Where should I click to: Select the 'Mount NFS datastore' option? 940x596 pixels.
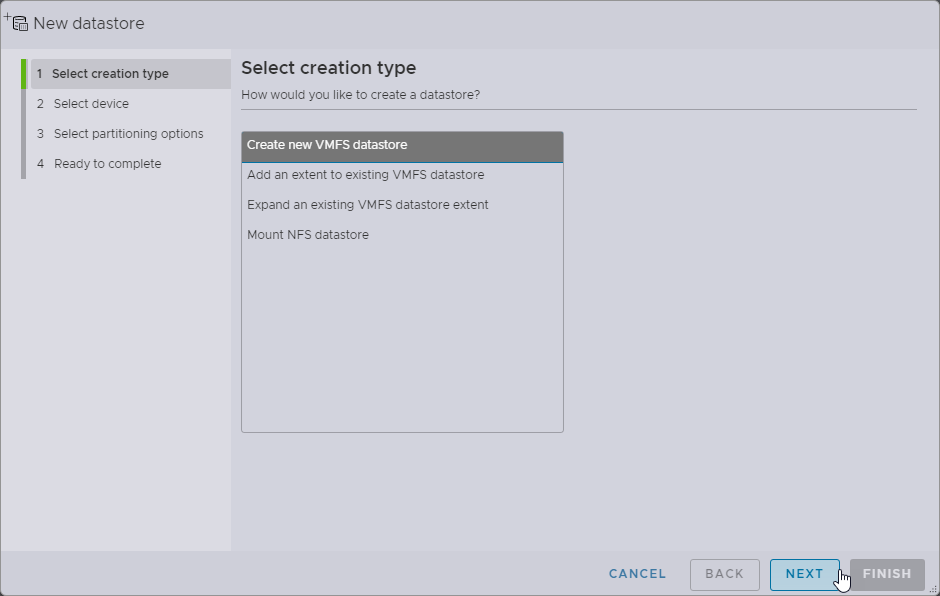(x=308, y=235)
